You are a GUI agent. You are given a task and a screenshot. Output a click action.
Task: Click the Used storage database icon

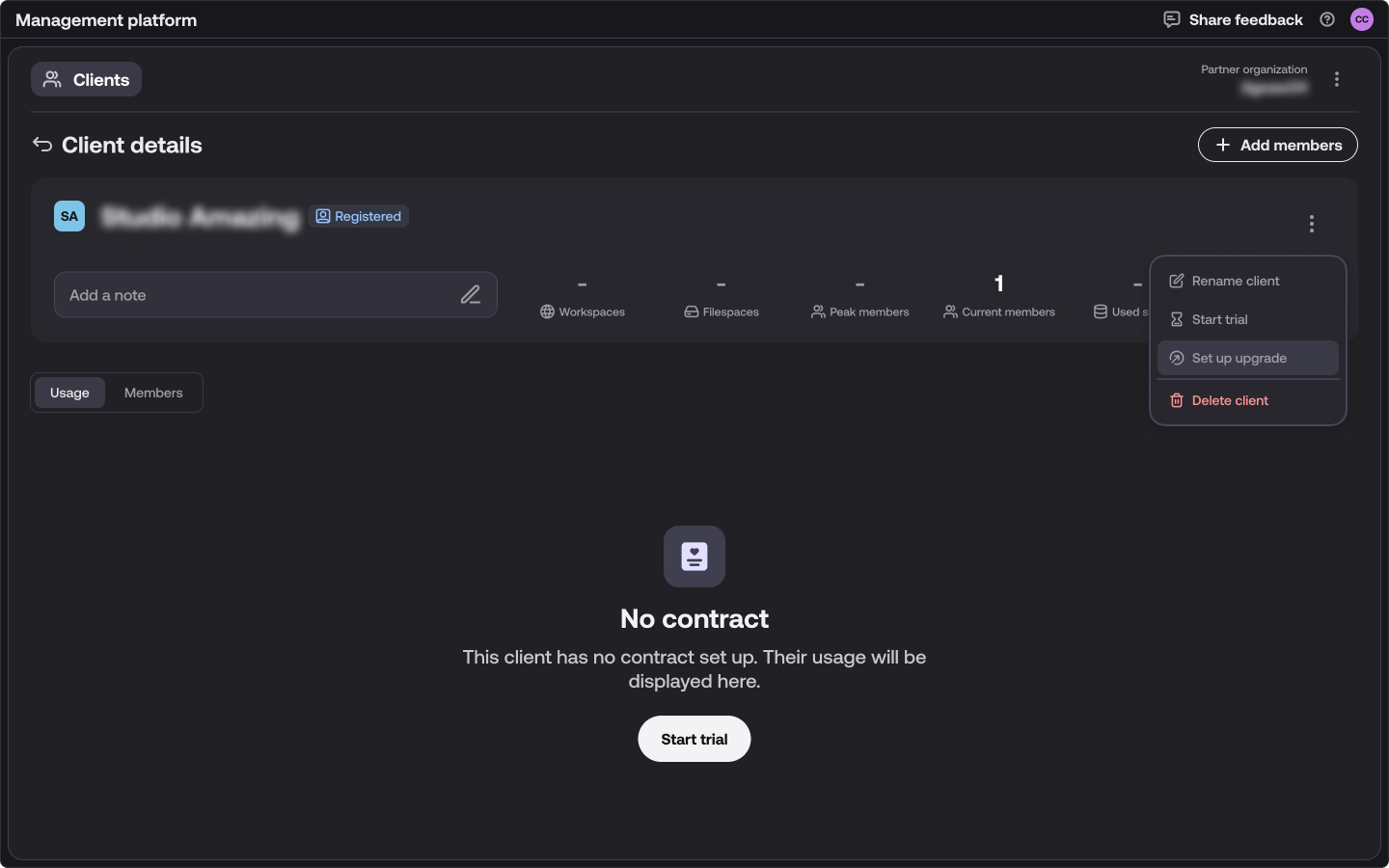[x=1101, y=312]
